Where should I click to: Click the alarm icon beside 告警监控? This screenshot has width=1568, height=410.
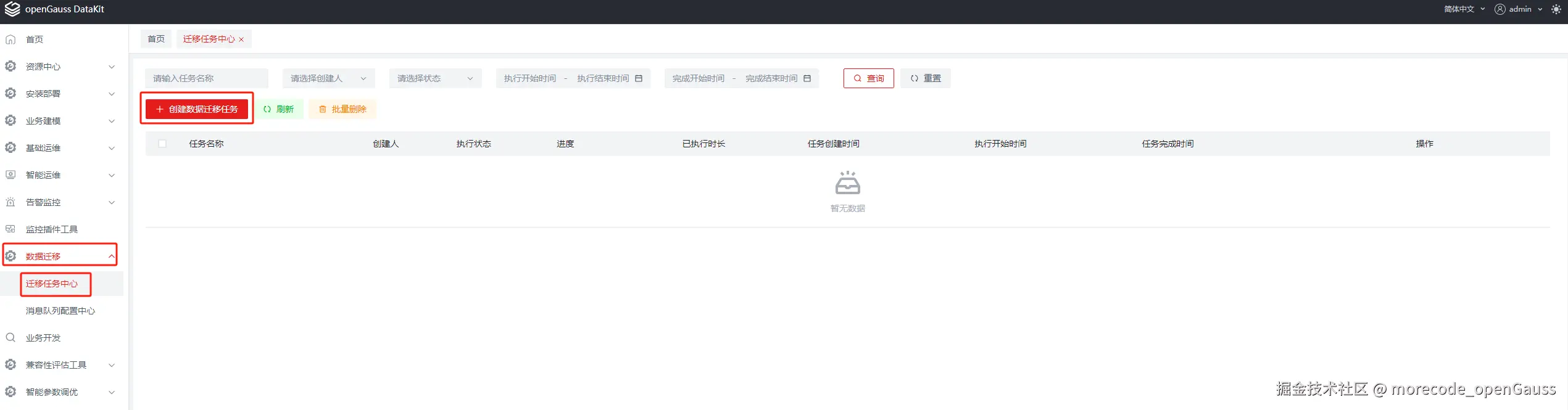pyautogui.click(x=10, y=202)
